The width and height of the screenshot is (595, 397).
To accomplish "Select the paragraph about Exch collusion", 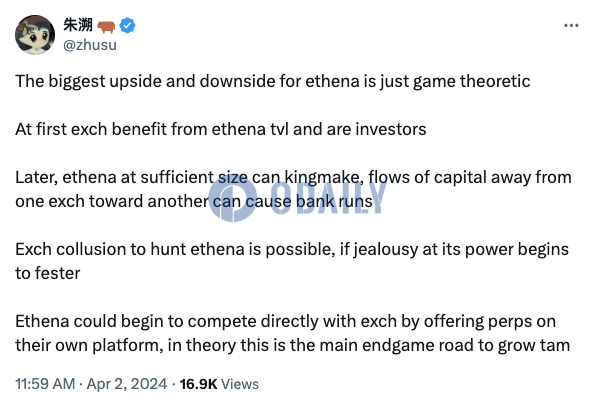I will click(292, 261).
